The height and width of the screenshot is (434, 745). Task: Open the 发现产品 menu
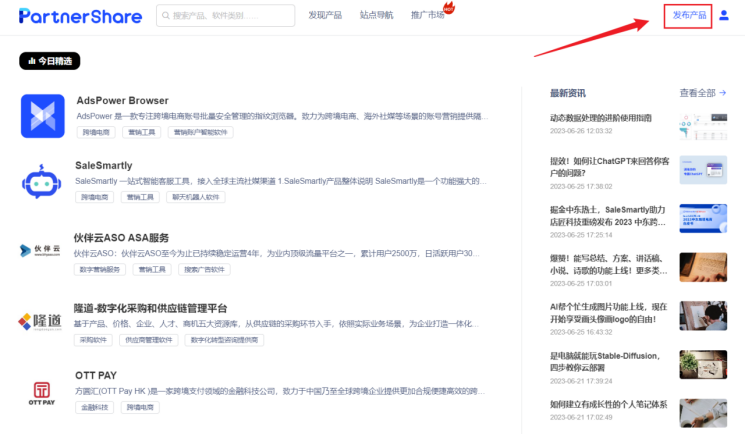(x=325, y=15)
